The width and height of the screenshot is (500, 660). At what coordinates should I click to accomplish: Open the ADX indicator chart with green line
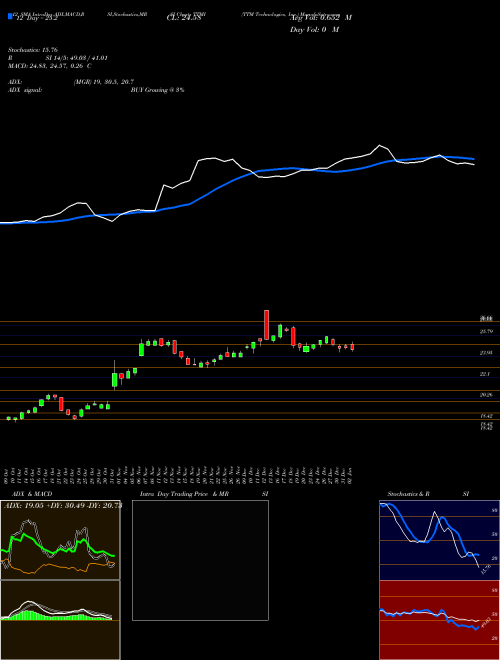click(x=60, y=540)
